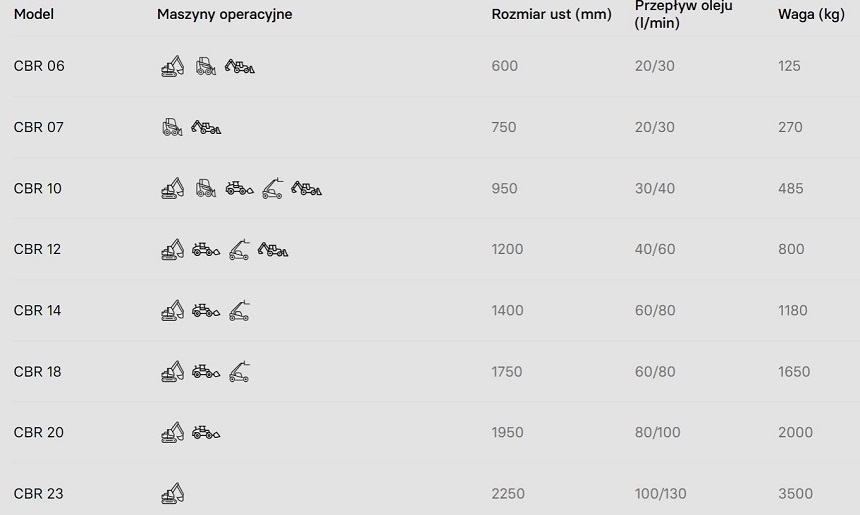Click the excavator icon in the CBR 23 row

click(172, 494)
